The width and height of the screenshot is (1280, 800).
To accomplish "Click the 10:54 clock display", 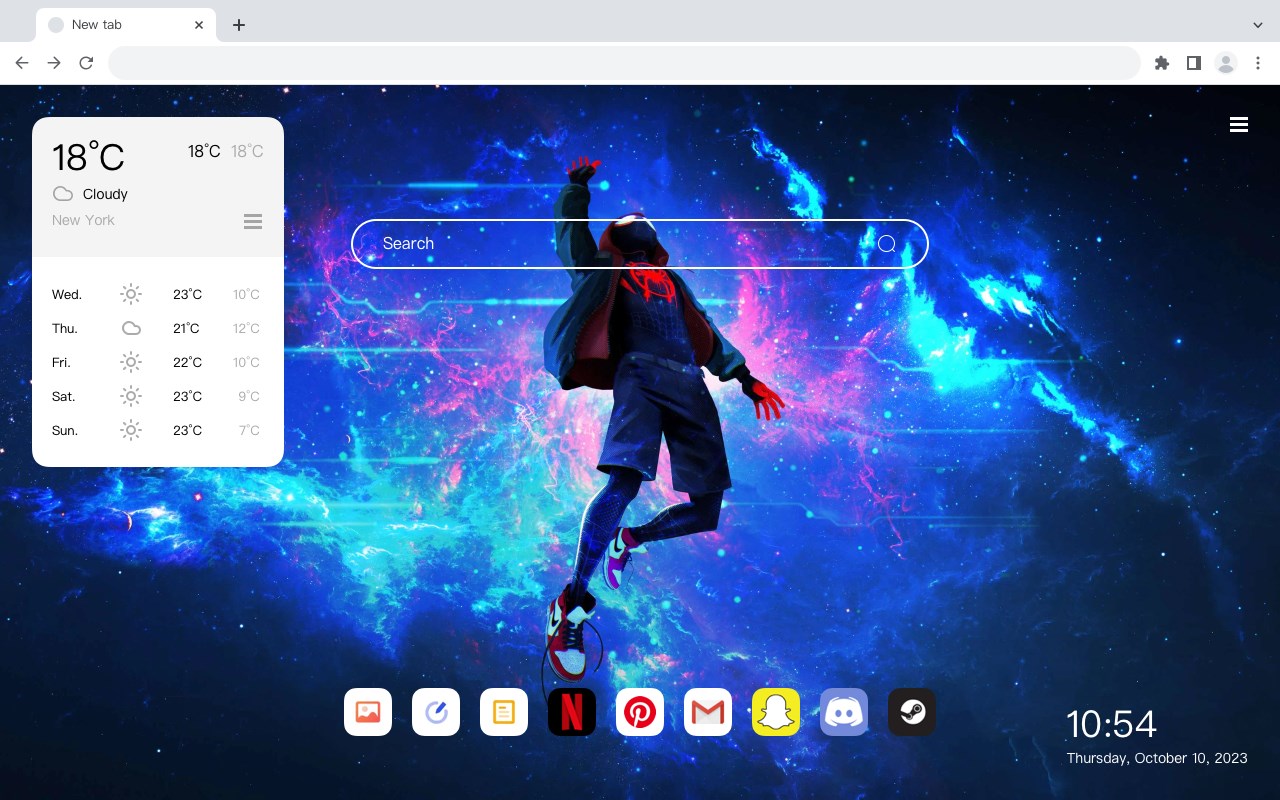I will pyautogui.click(x=1111, y=724).
